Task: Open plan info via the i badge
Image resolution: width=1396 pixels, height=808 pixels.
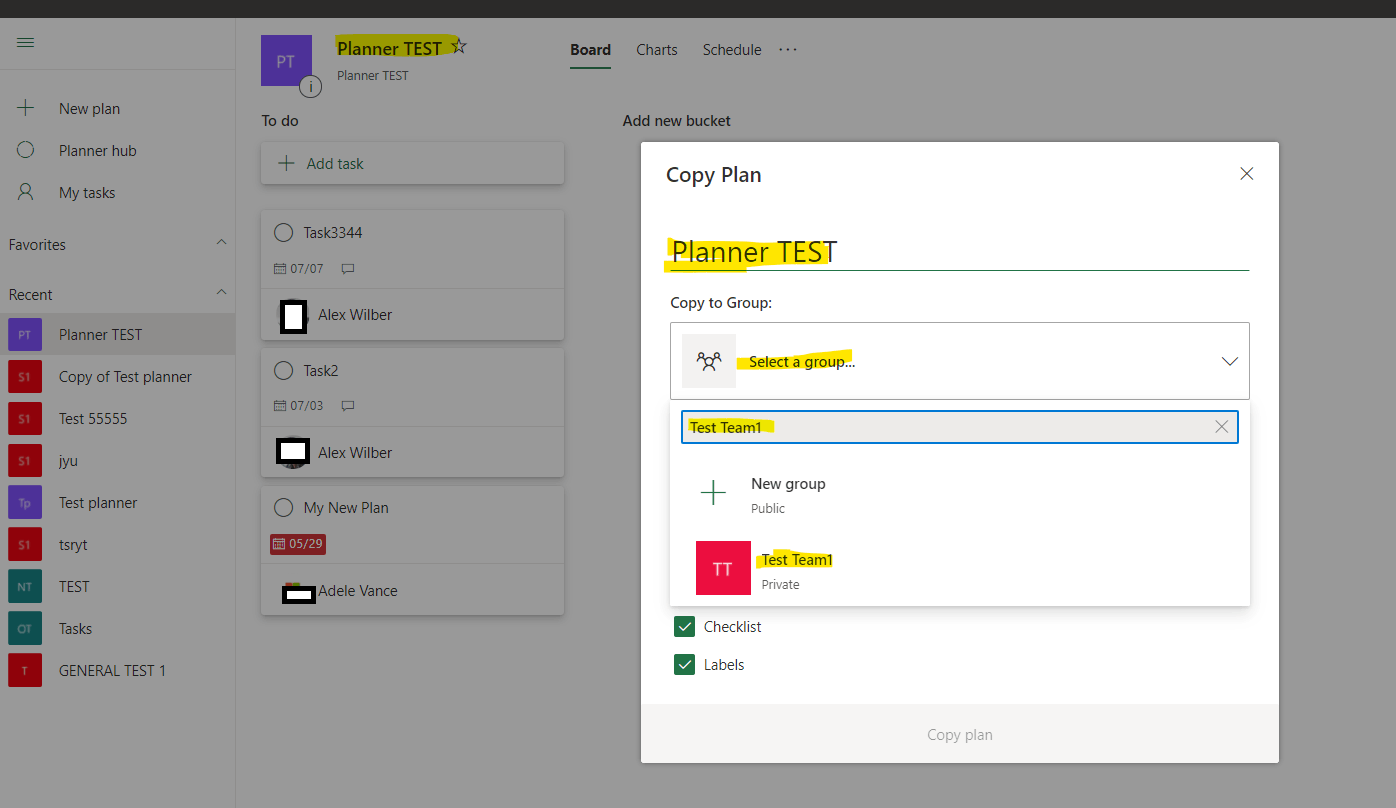Action: click(310, 86)
